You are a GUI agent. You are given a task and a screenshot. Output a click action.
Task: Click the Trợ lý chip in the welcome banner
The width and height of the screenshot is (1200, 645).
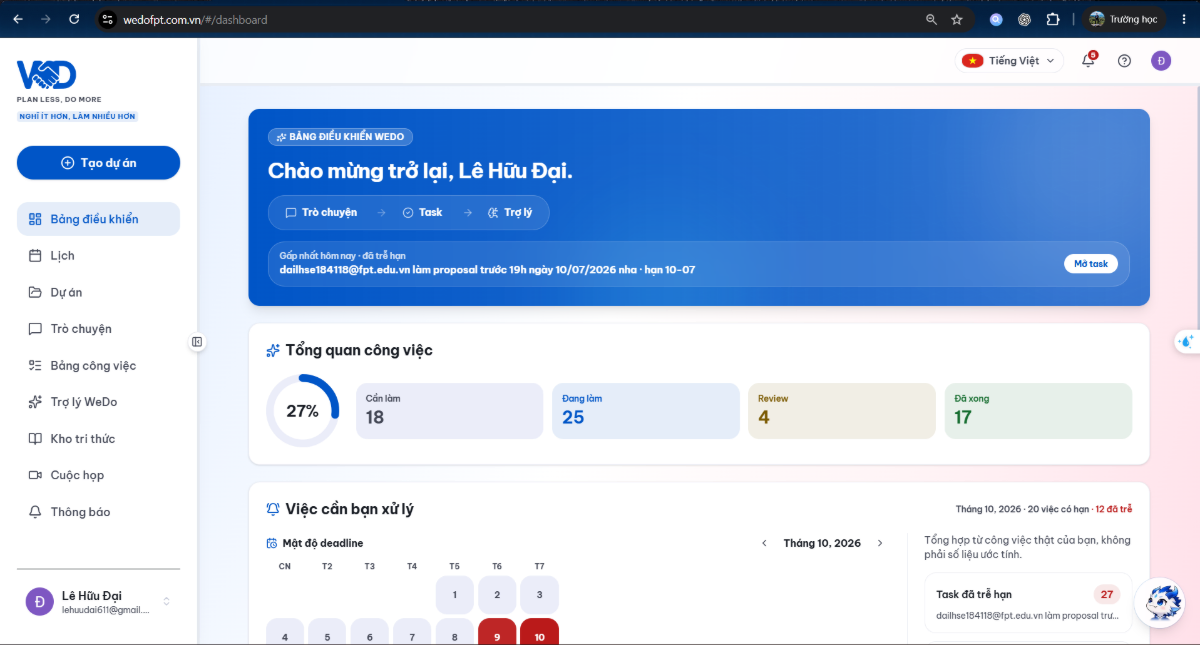pyautogui.click(x=509, y=212)
